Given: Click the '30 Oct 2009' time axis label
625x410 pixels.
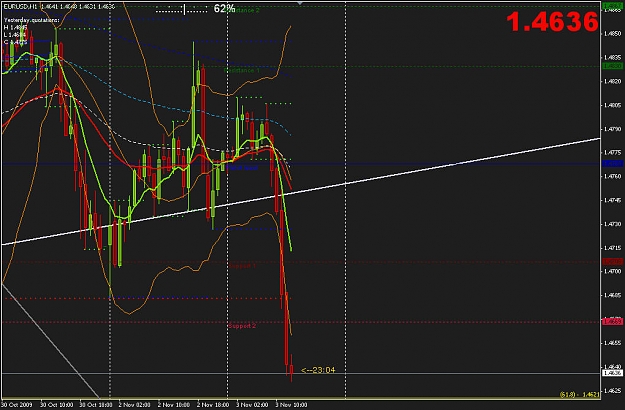Looking at the screenshot, I should 17,405.
